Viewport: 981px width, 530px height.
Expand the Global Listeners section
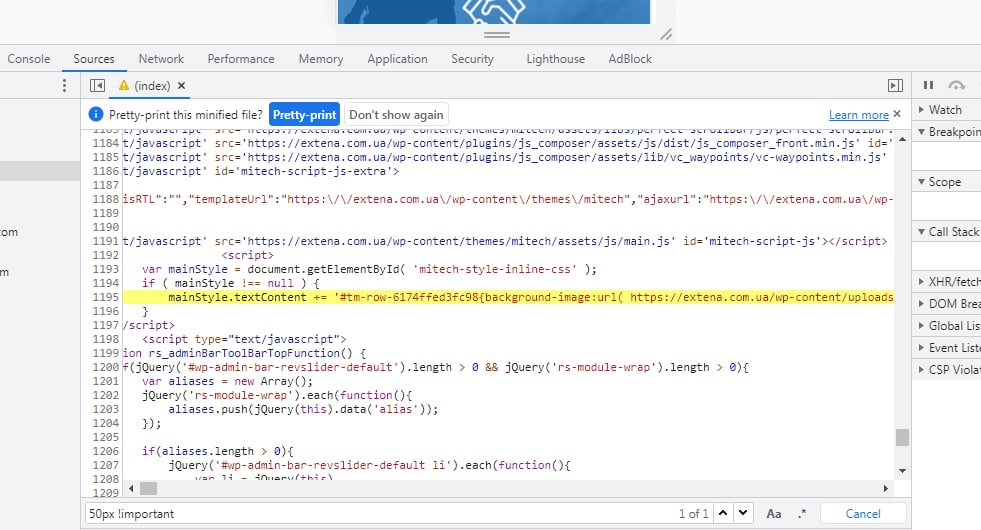coord(947,325)
